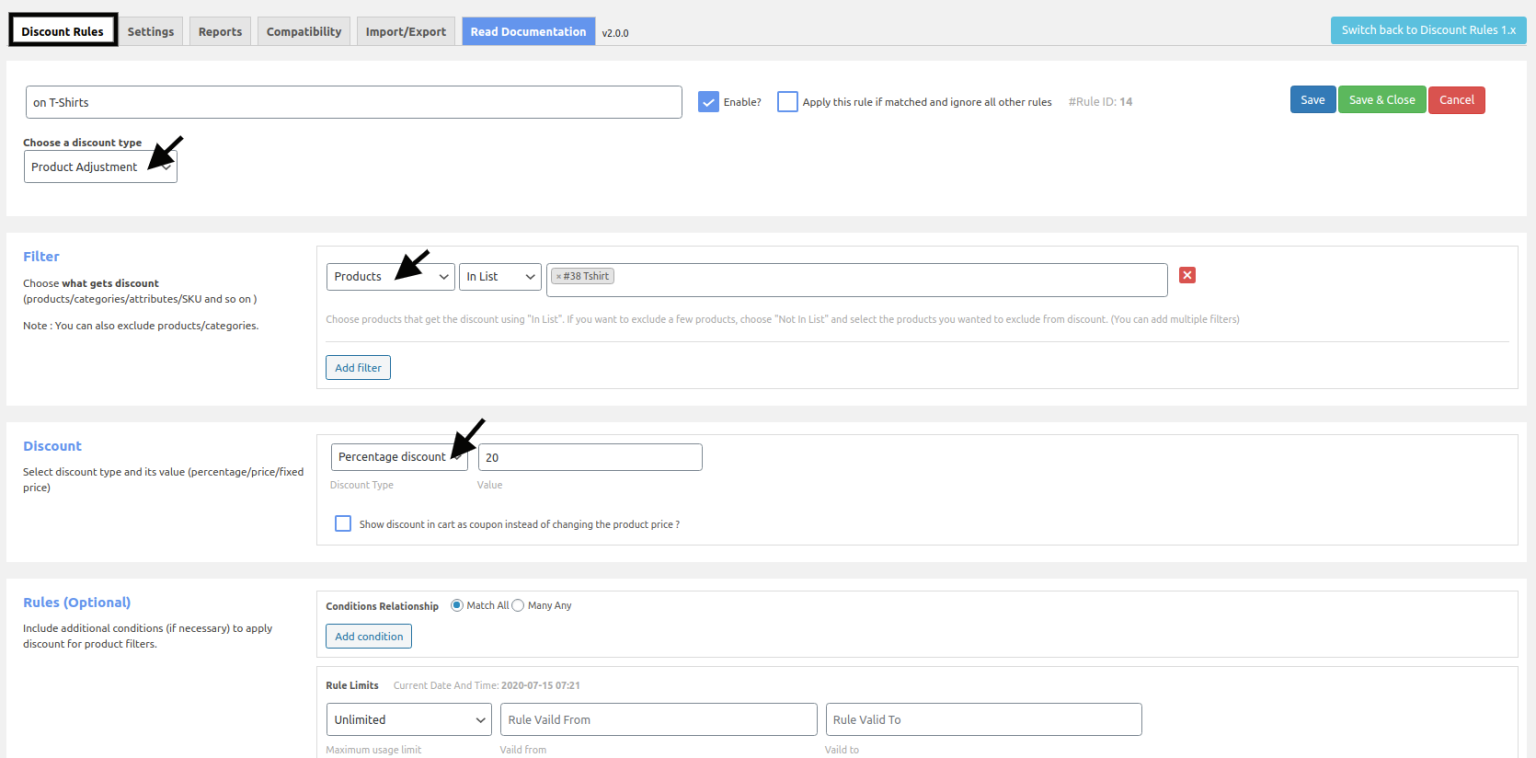Expand the In List dropdown

pyautogui.click(x=500, y=276)
